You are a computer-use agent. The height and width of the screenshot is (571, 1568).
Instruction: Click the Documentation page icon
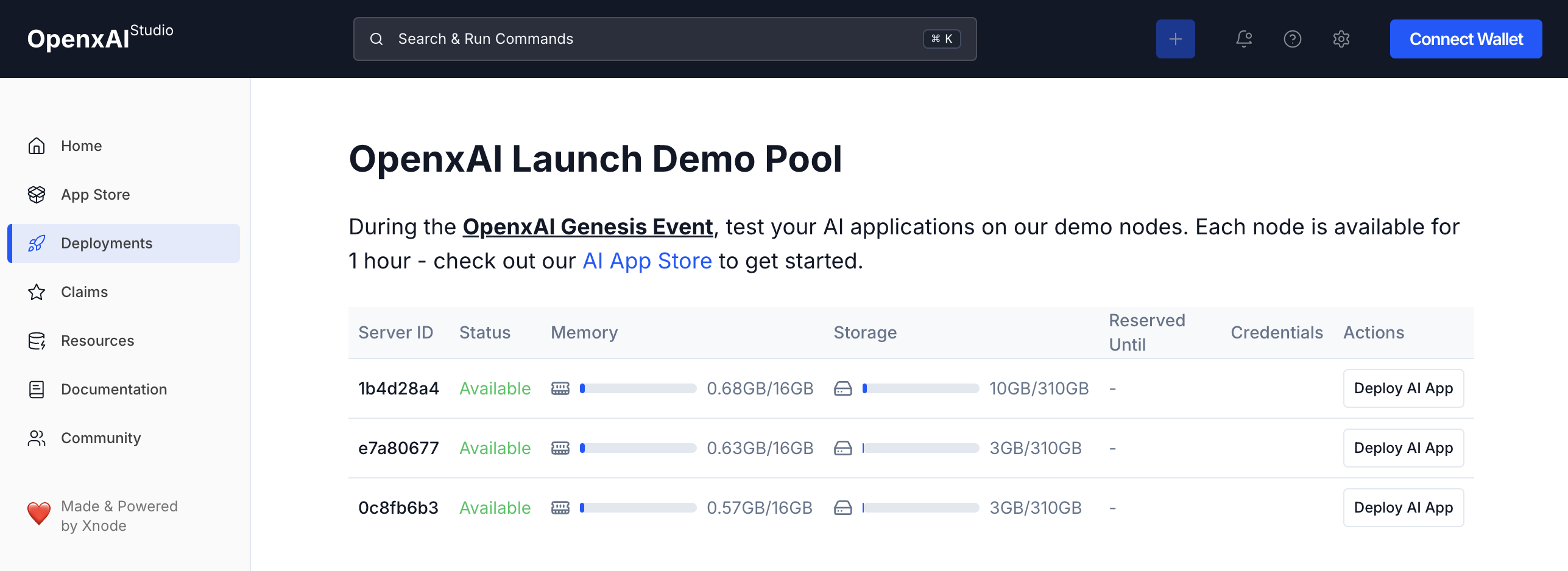tap(37, 390)
